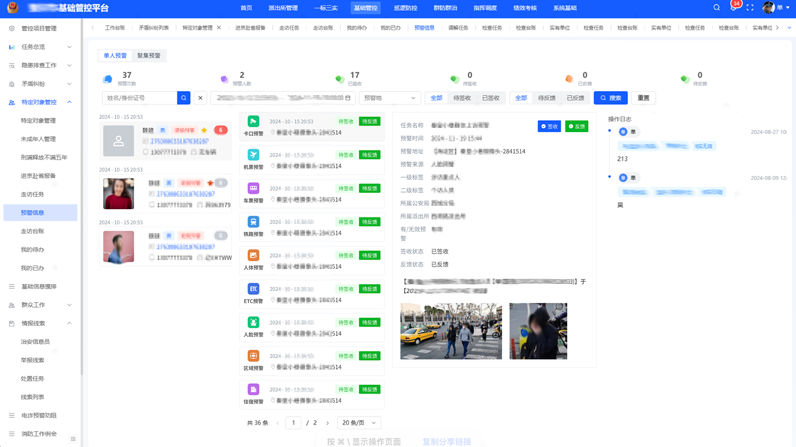Screen dimensions: 796x447
Task: Switch to the 聚集预警 tab
Action: [x=148, y=56]
